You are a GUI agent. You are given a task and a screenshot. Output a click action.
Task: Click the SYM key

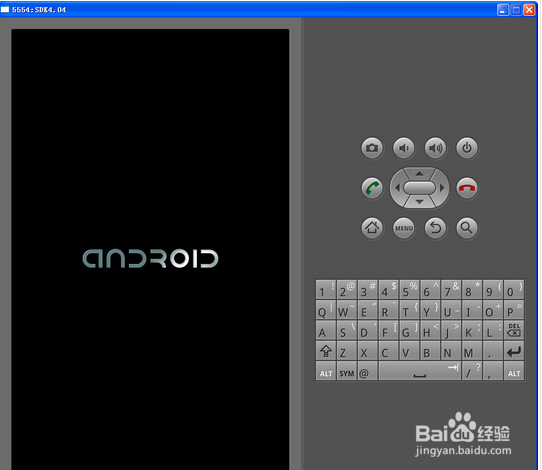tap(347, 371)
